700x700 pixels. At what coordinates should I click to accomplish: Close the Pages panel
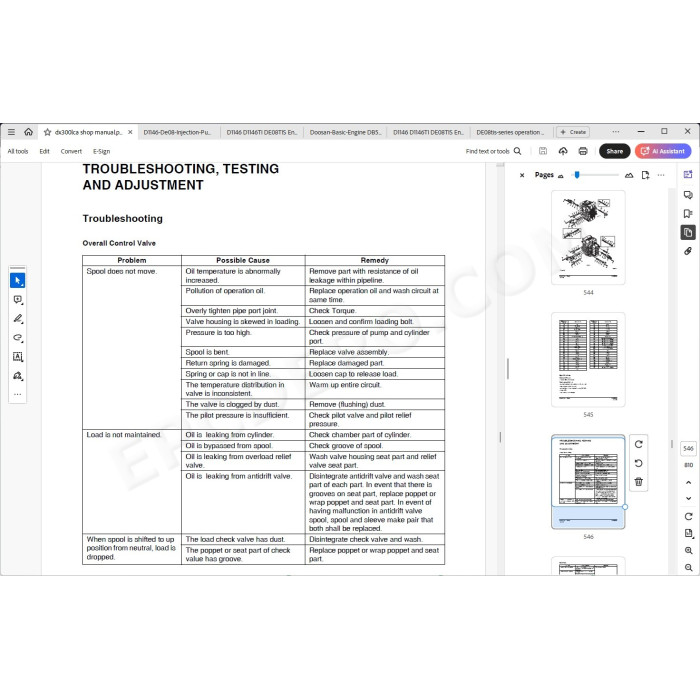(x=522, y=175)
